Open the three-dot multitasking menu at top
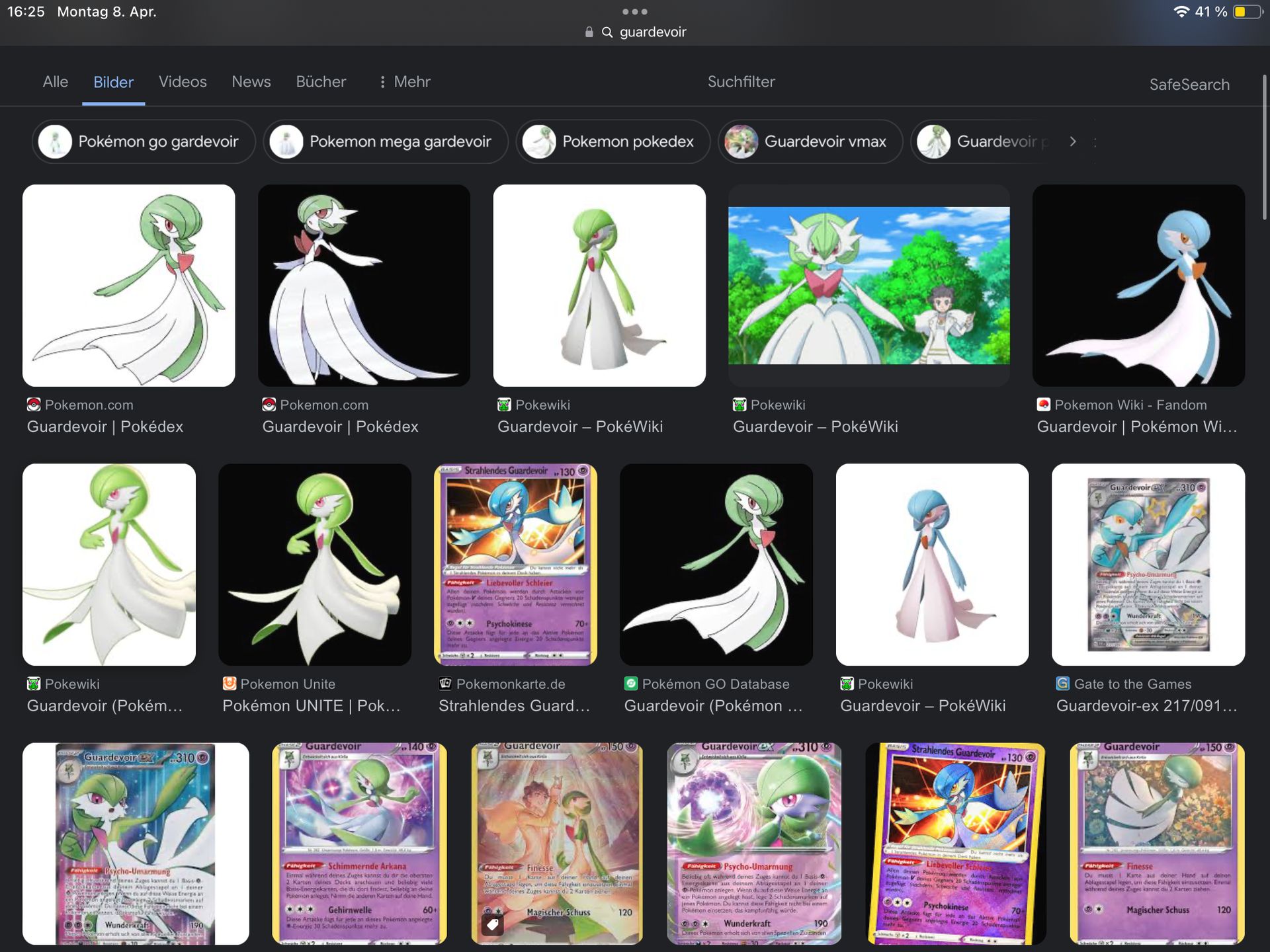 [x=634, y=12]
